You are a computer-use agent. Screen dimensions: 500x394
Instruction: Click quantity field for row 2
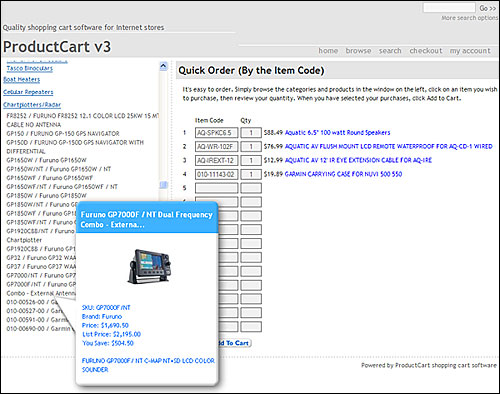[251, 147]
